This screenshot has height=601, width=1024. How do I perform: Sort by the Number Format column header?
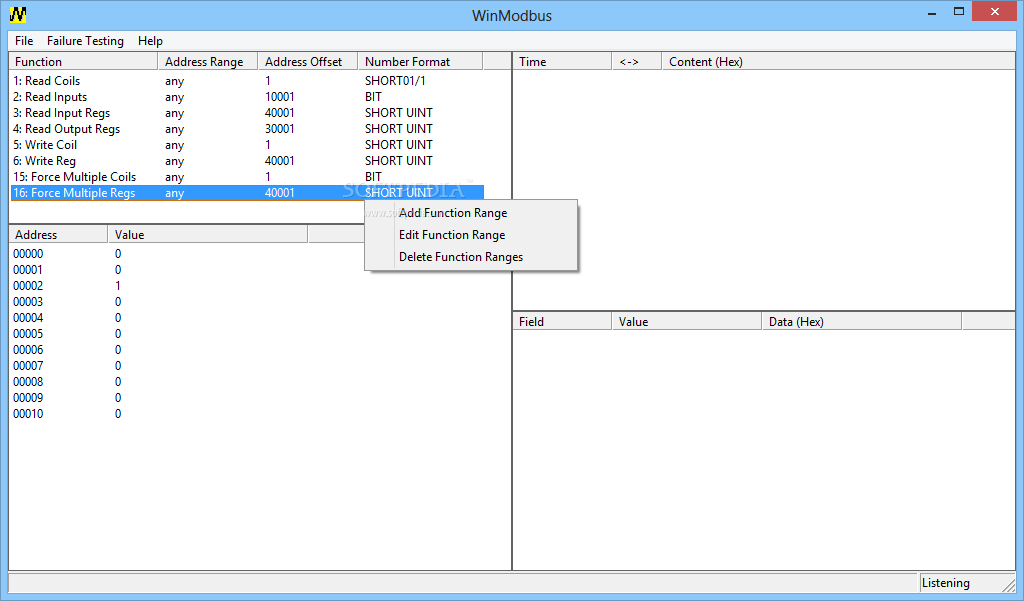(420, 61)
